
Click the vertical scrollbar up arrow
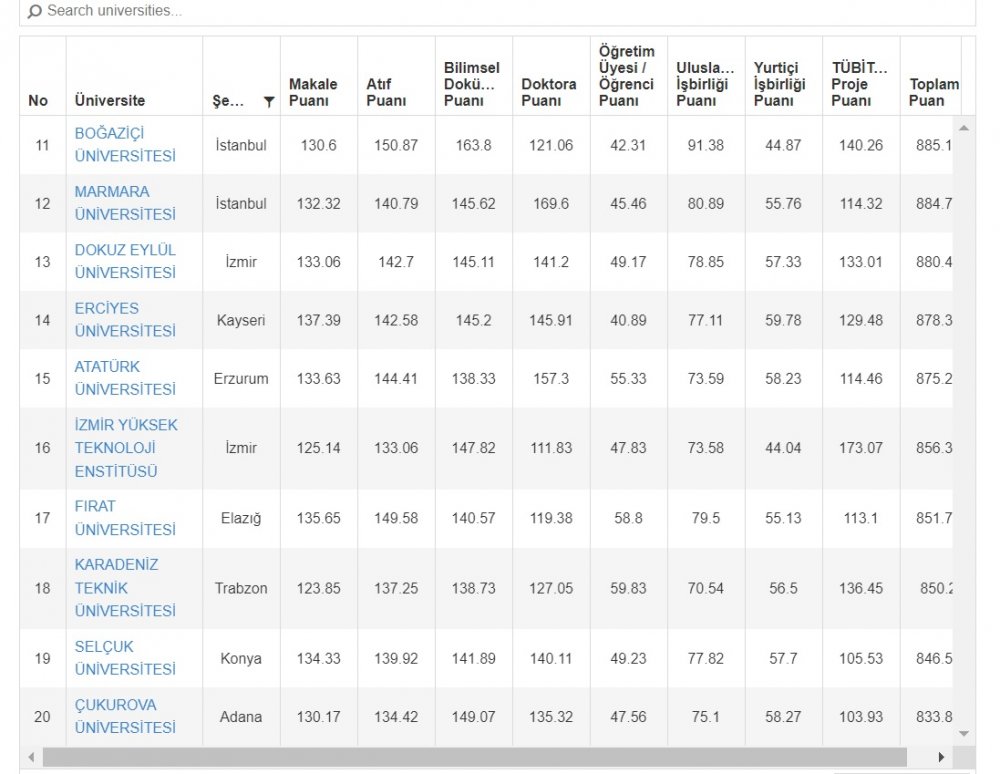[x=964, y=128]
